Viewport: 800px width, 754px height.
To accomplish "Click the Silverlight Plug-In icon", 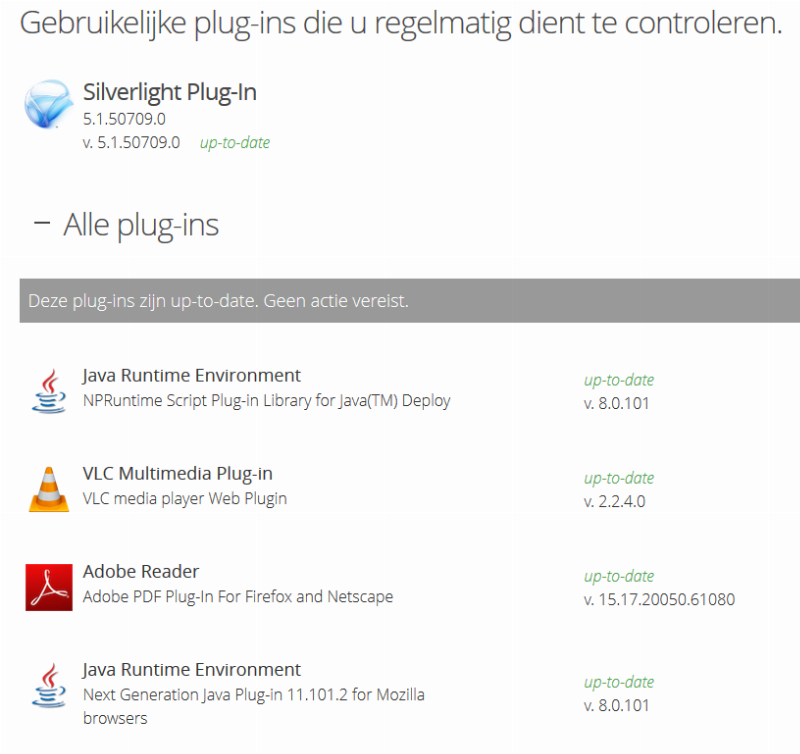I will click(49, 105).
